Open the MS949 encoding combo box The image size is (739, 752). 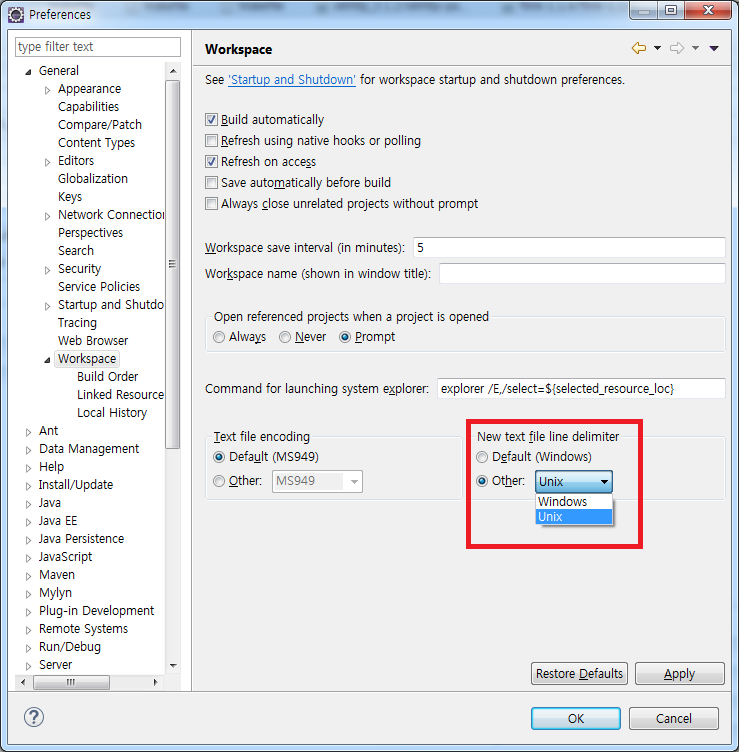pyautogui.click(x=317, y=481)
